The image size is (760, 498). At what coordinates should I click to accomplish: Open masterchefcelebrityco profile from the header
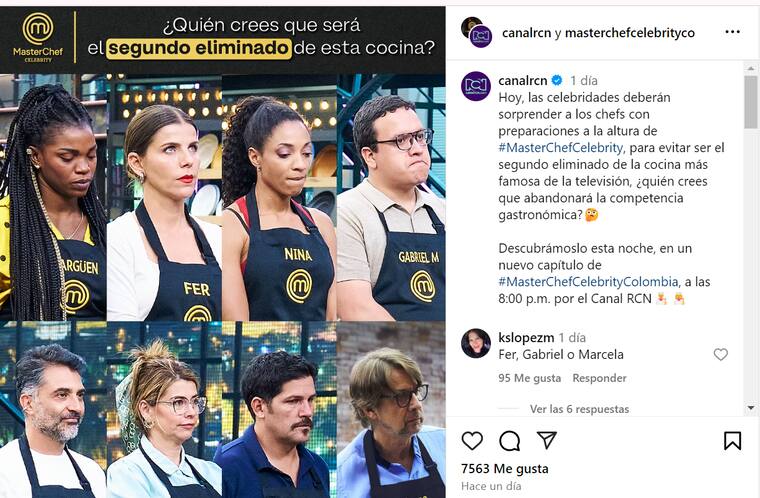[630, 32]
